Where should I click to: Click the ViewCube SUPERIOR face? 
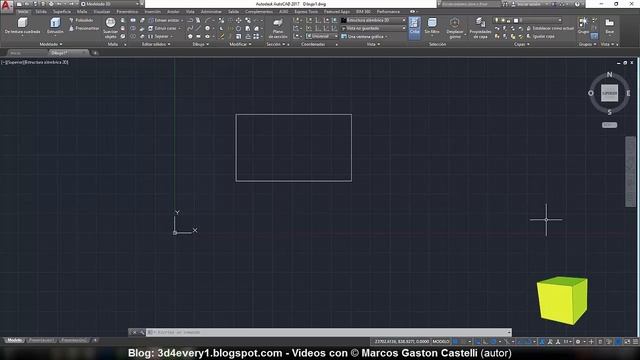coord(609,93)
